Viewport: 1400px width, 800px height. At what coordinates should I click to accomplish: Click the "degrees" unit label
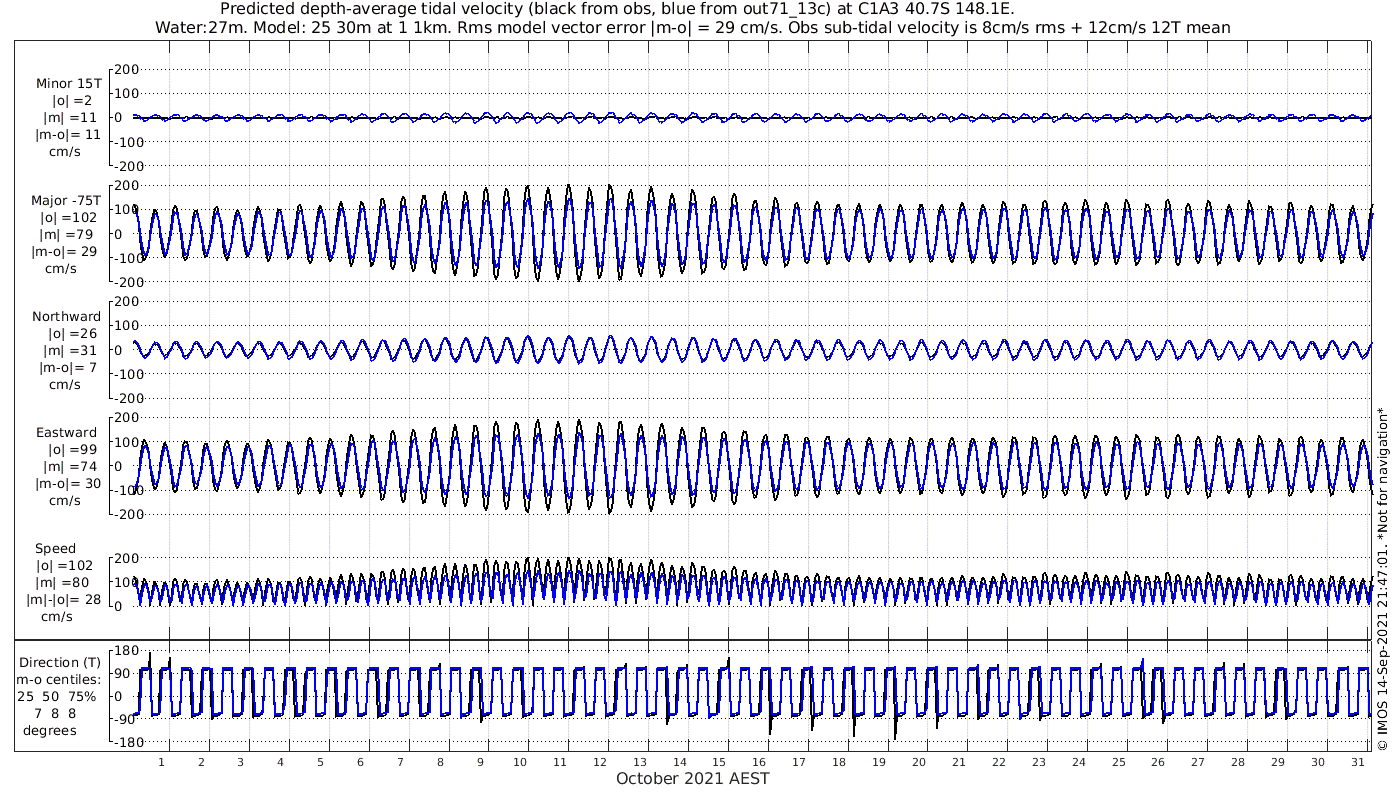point(51,731)
